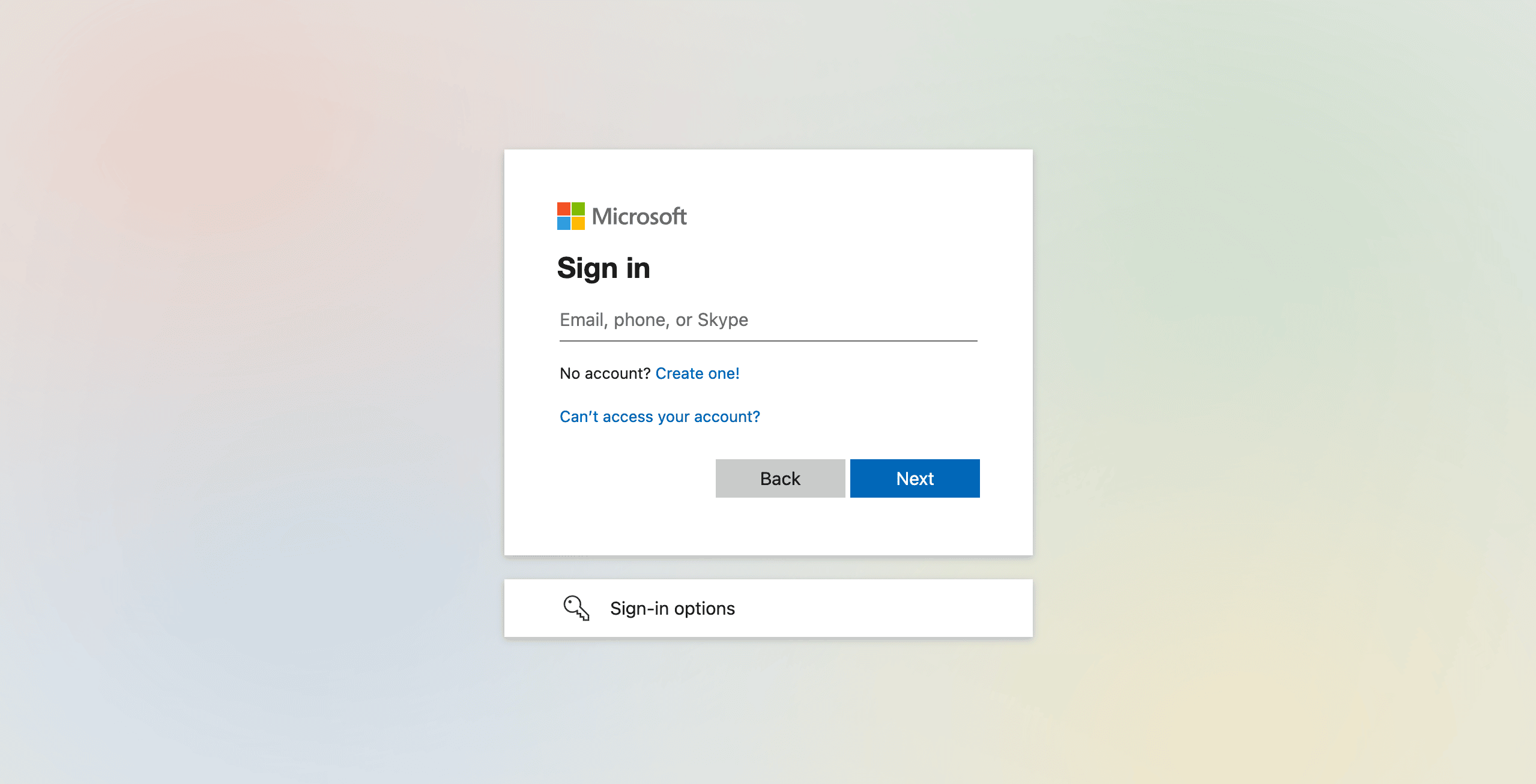Click the underline beneath the email input
This screenshot has height=784, width=1536.
click(x=768, y=341)
